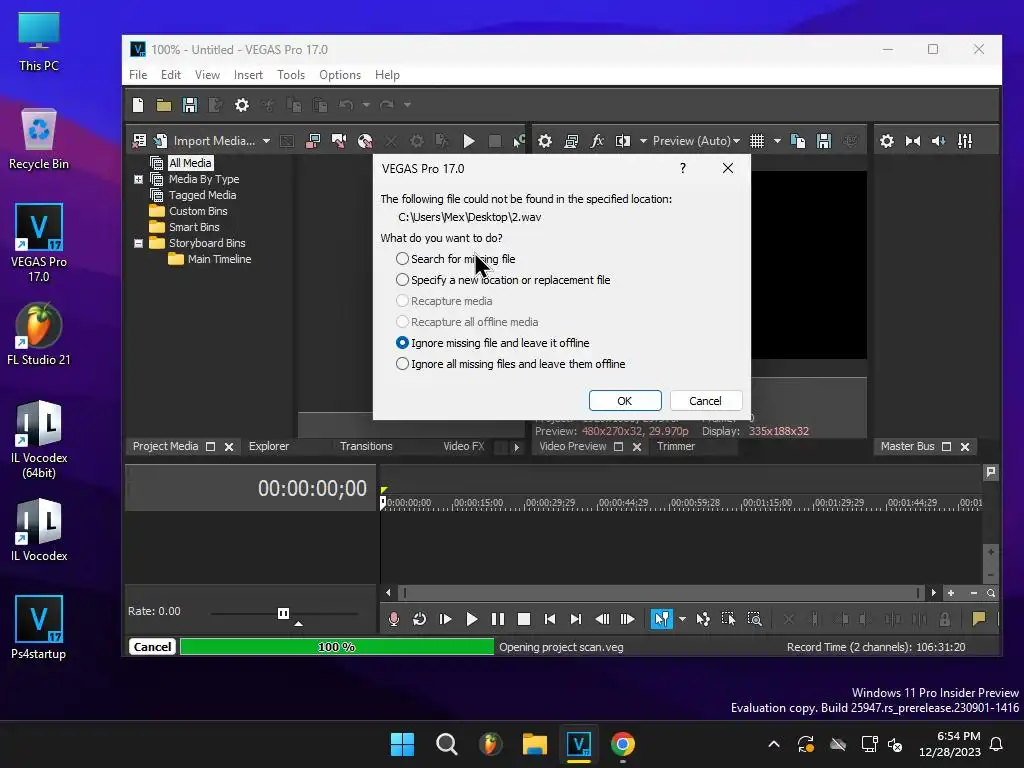This screenshot has width=1024, height=768.
Task: Switch to the Video FX tab
Action: click(464, 446)
